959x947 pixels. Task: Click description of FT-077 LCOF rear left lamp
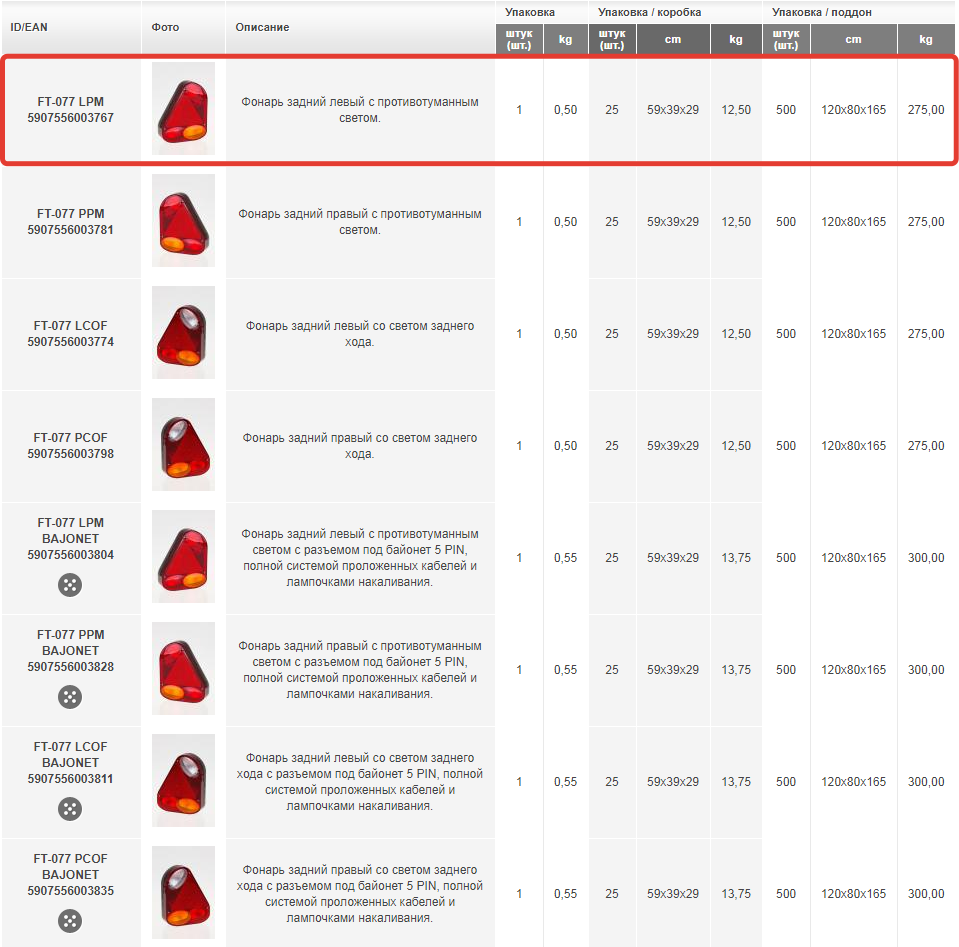360,334
